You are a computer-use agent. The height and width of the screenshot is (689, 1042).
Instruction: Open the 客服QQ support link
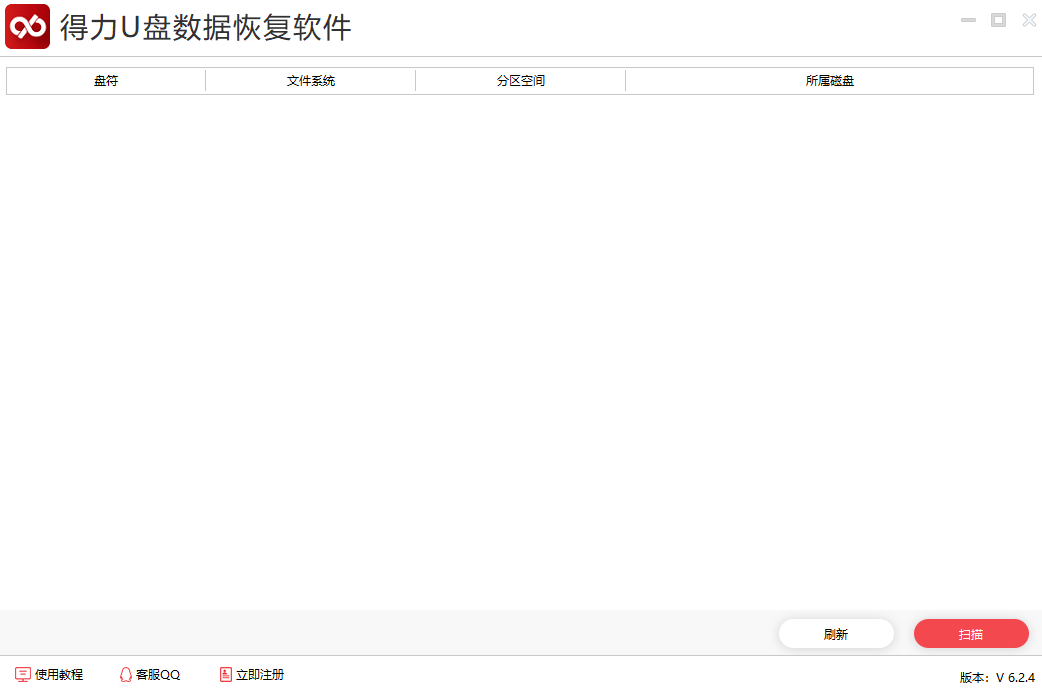[x=156, y=674]
